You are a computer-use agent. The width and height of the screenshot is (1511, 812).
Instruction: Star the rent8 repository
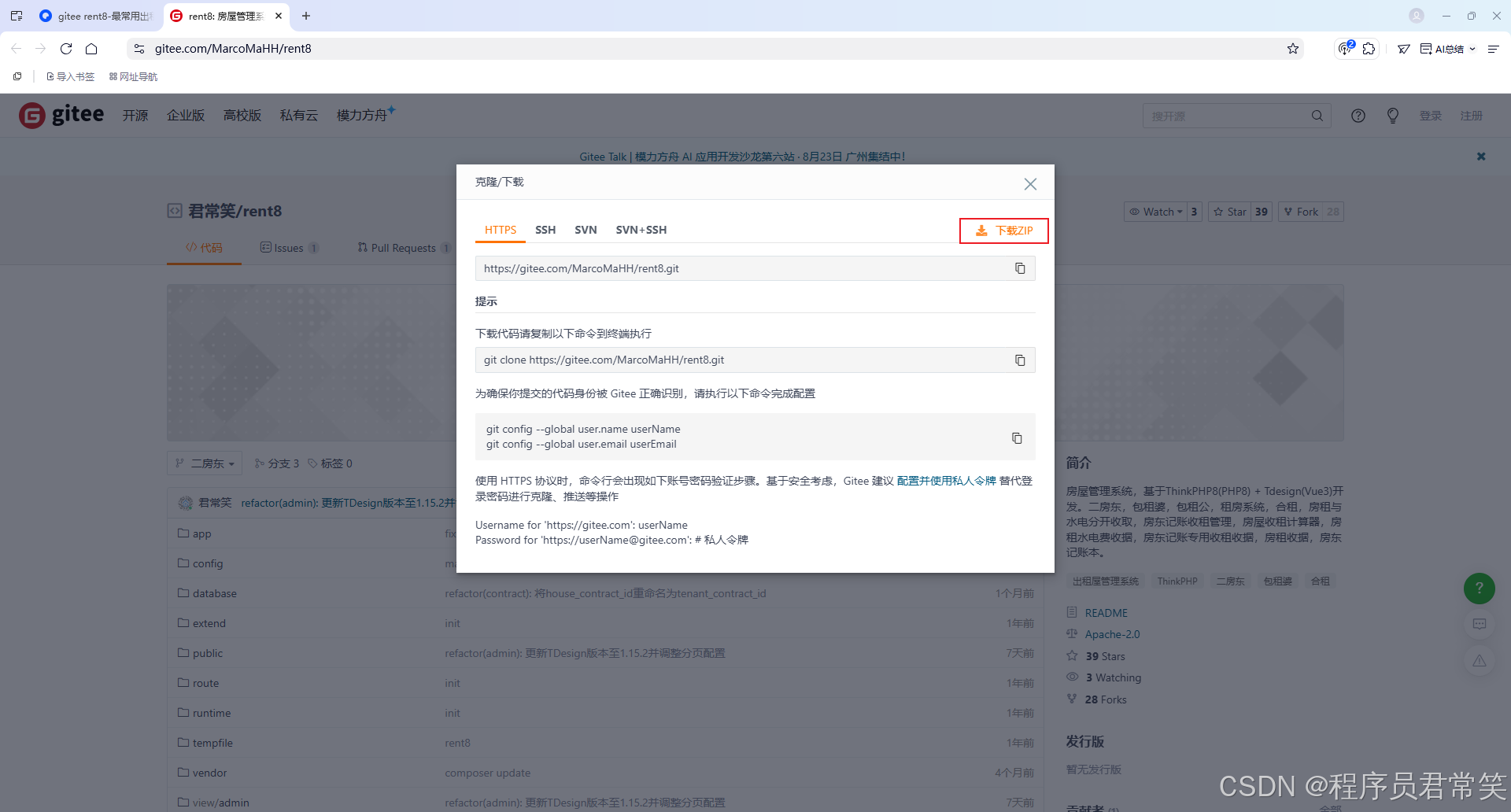tap(1230, 212)
